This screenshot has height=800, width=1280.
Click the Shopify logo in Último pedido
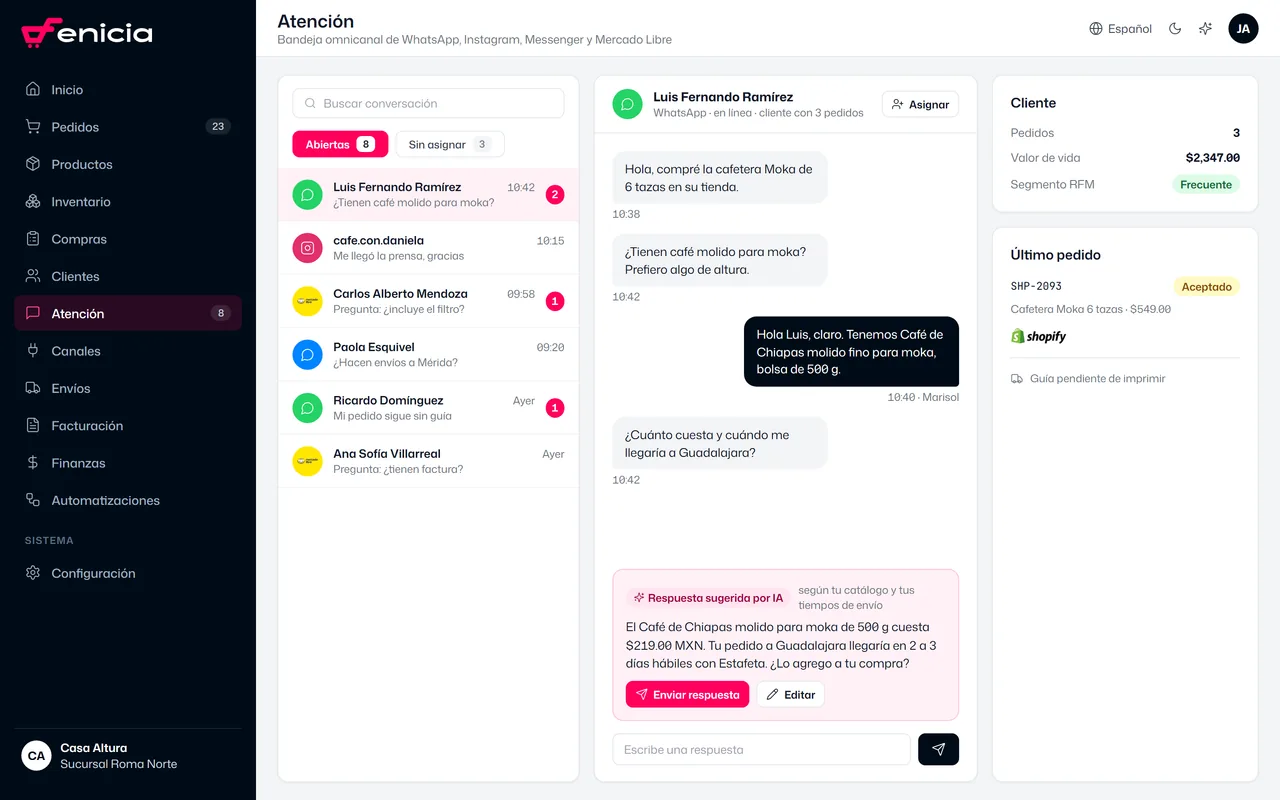[1039, 337]
